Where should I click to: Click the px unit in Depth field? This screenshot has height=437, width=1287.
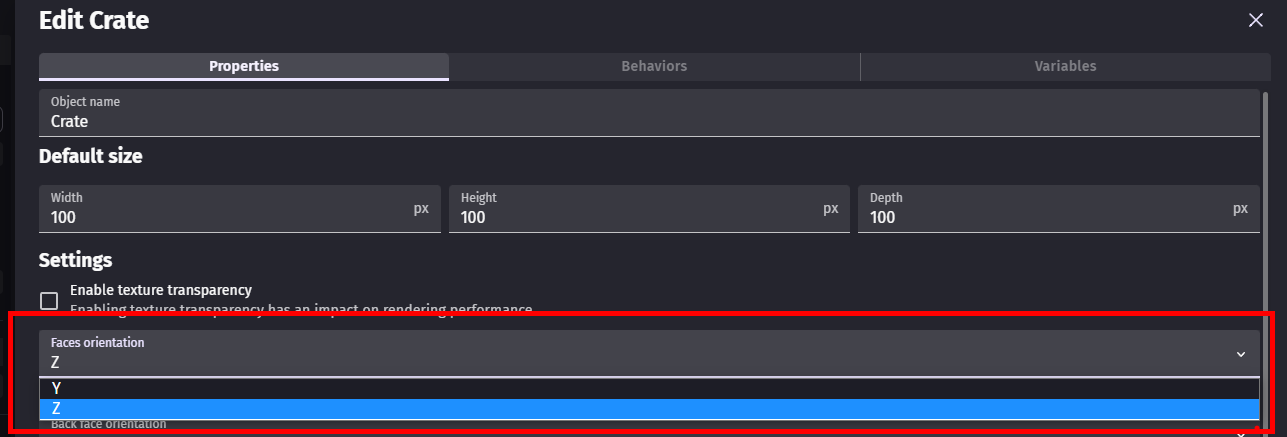pyautogui.click(x=1240, y=209)
